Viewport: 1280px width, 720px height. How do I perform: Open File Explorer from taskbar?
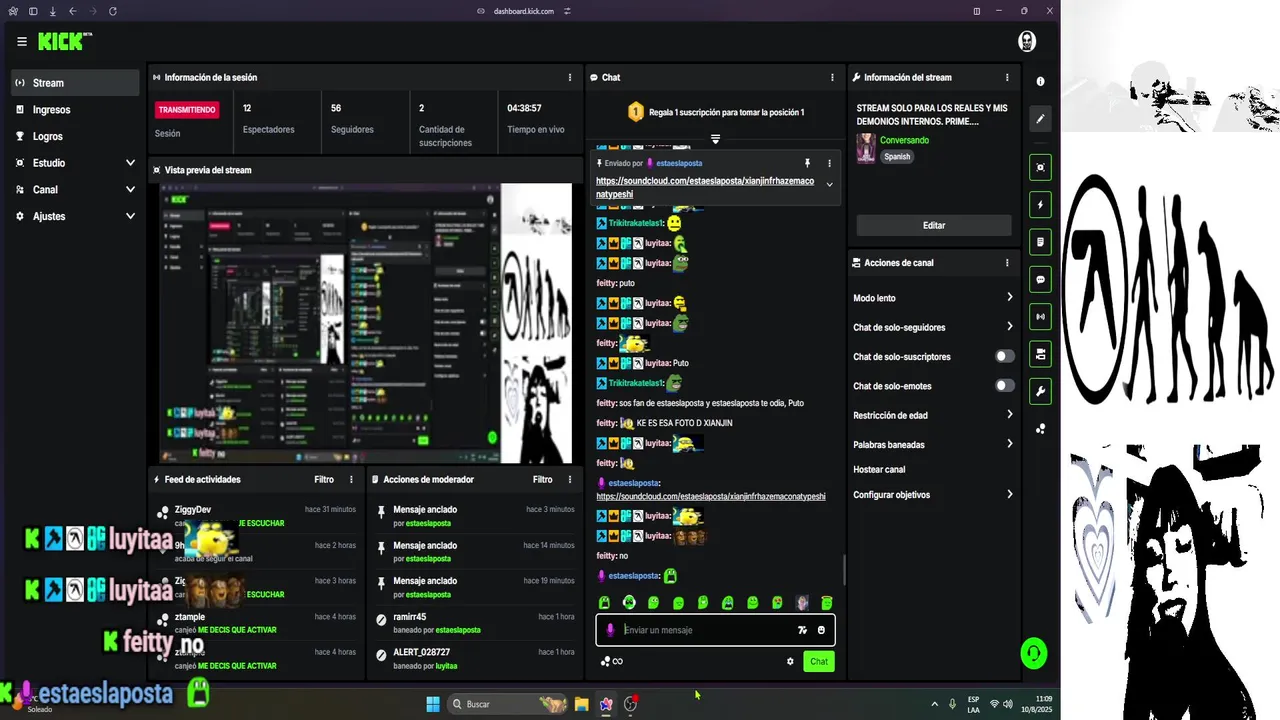tap(581, 704)
